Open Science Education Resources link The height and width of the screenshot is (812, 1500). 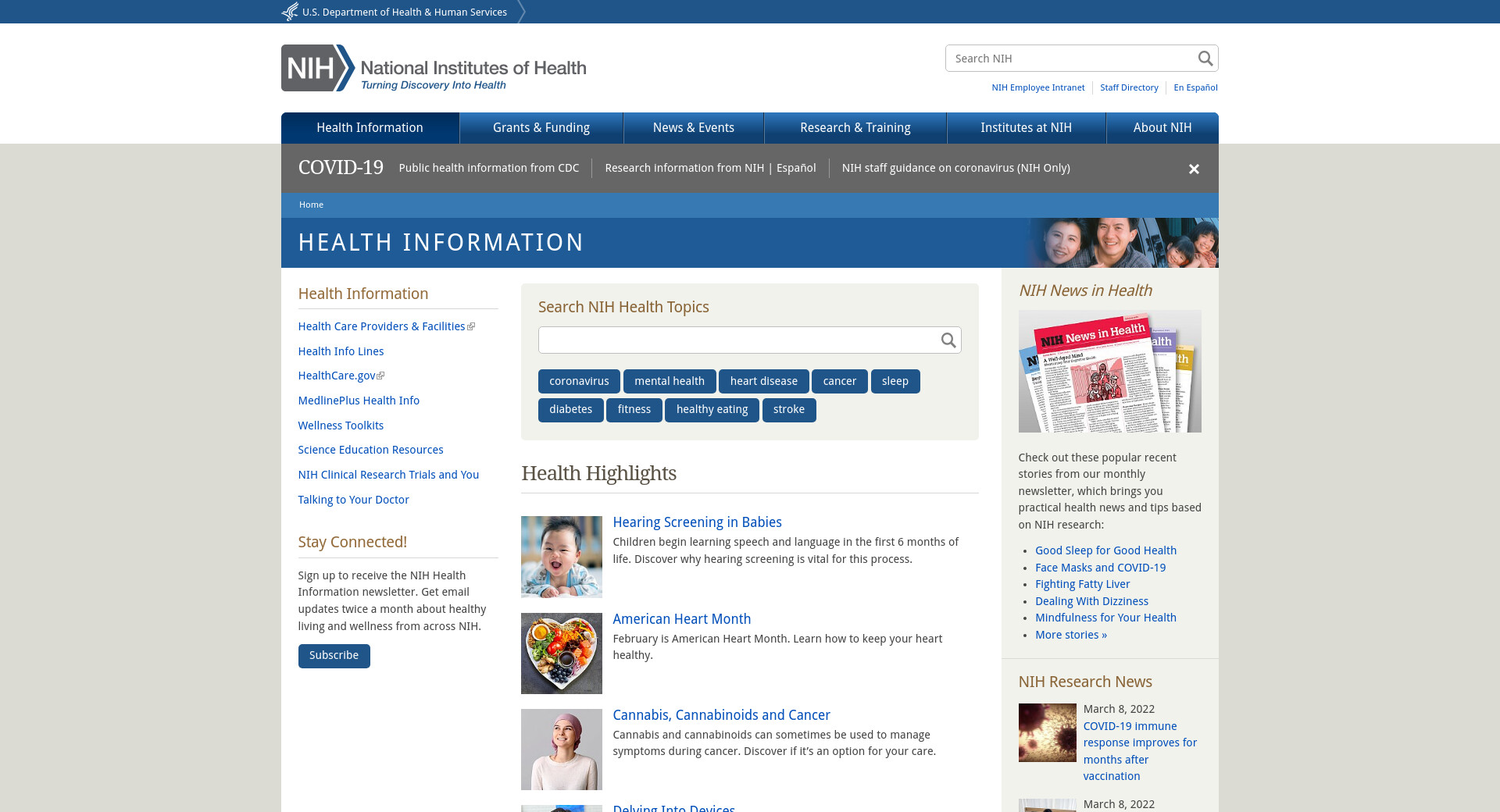370,450
